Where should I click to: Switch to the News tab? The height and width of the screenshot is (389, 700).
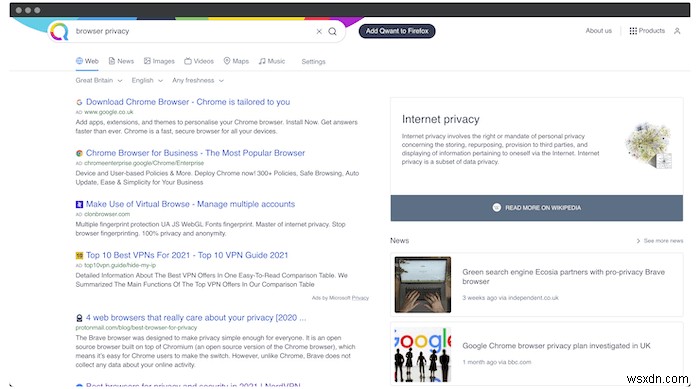pos(121,61)
